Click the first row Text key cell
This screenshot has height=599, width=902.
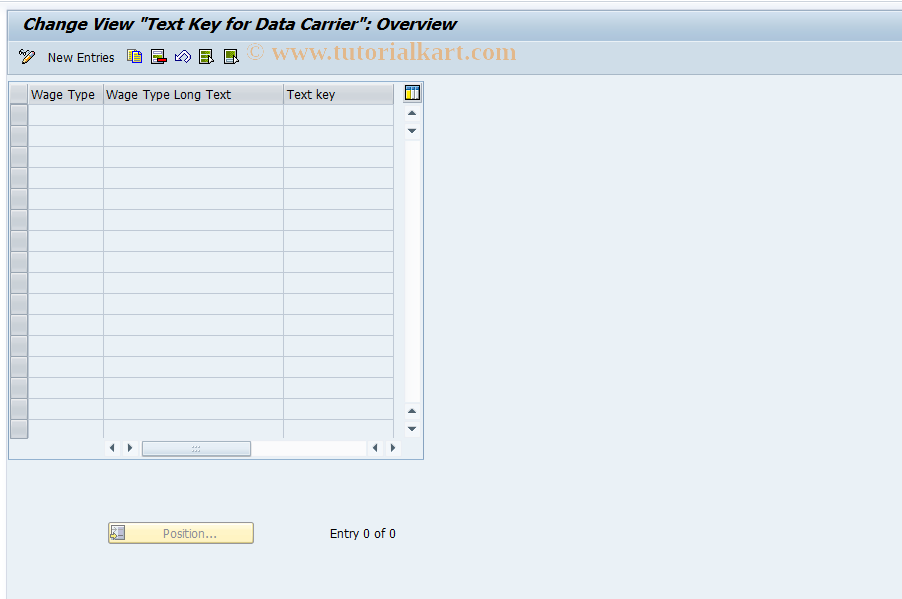[339, 115]
